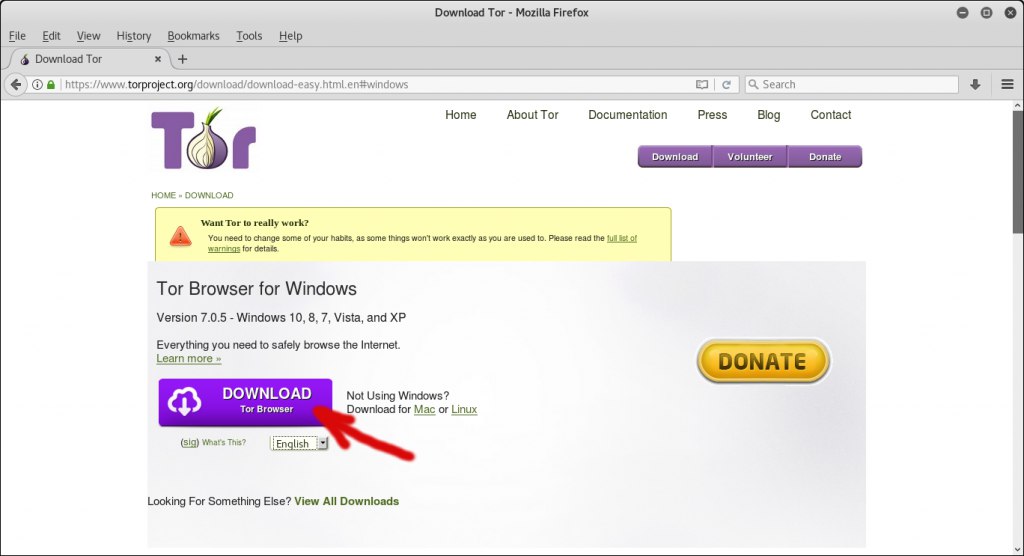Open the downloads arrow in toolbar
This screenshot has width=1024, height=556.
(975, 84)
